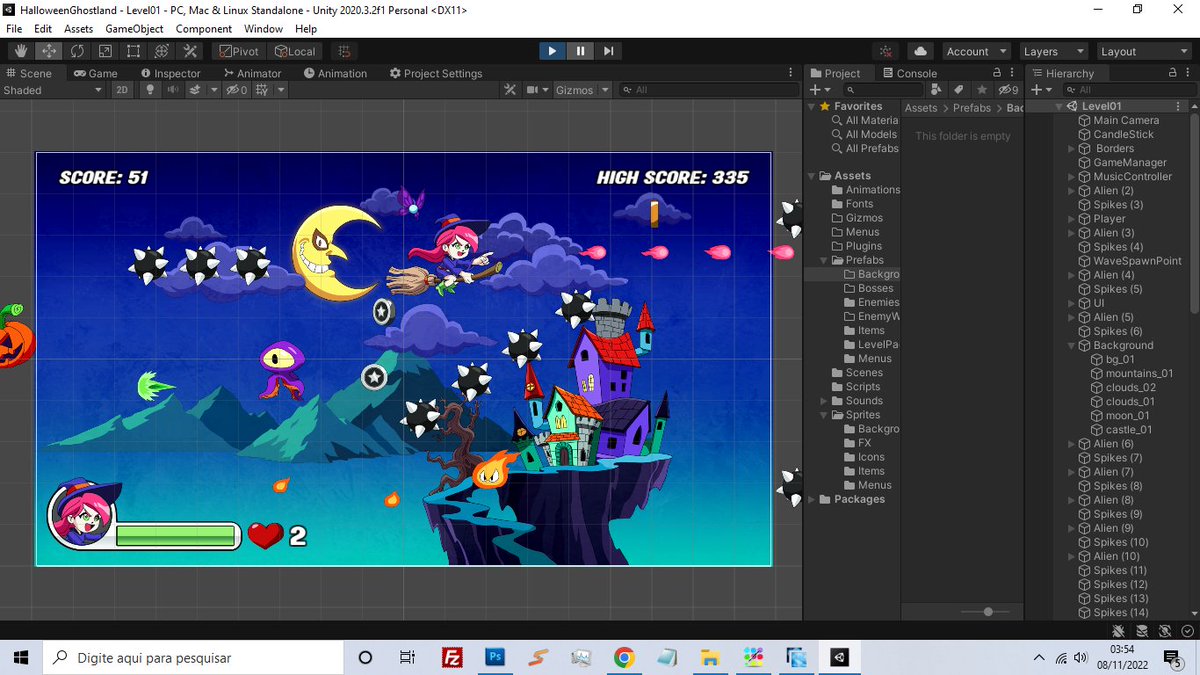Click the Hierarchy search field
Viewport: 1200px width, 675px height.
[x=1128, y=90]
